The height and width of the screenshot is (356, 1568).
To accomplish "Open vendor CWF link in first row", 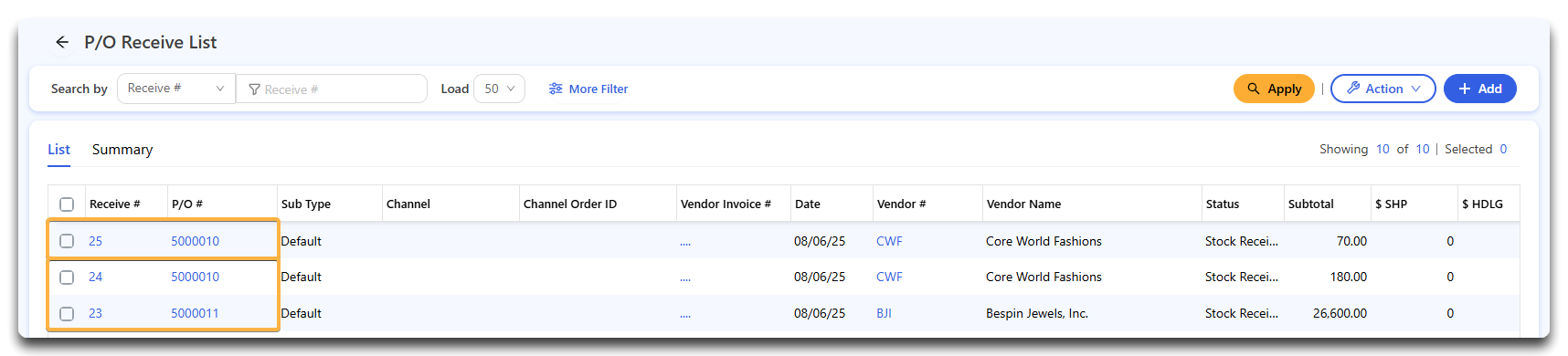I will coord(889,241).
